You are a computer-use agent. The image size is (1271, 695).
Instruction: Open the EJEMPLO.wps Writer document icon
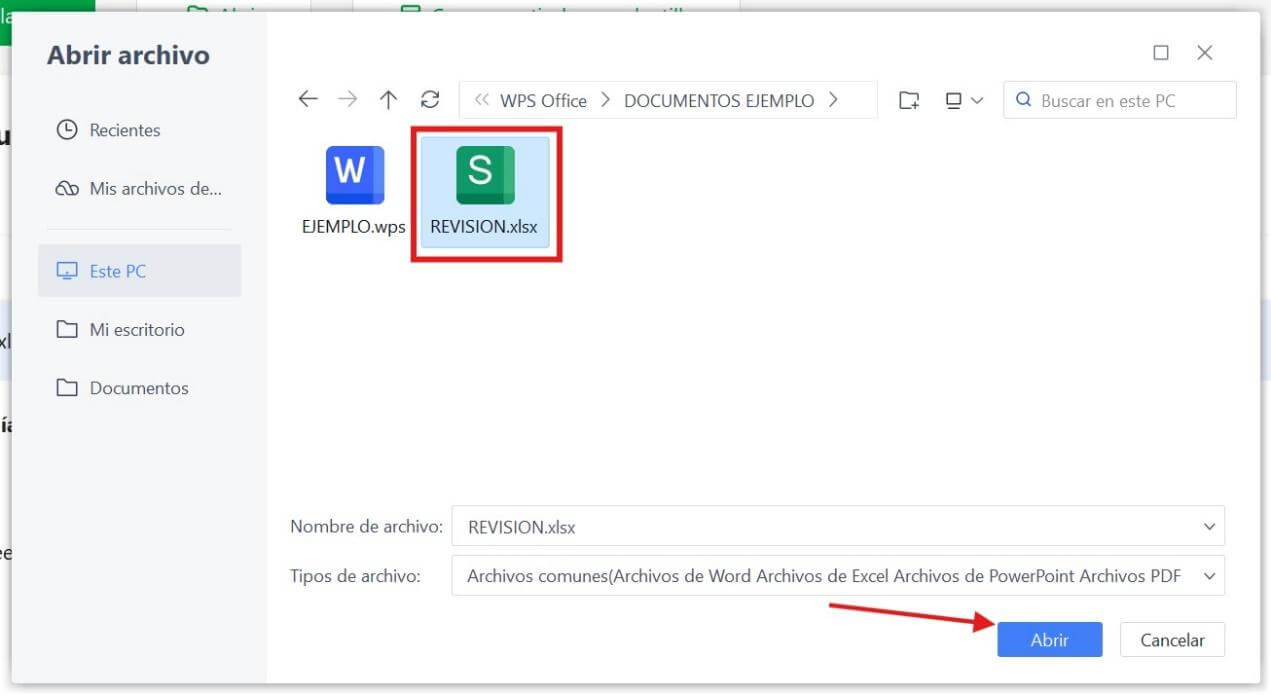[x=354, y=174]
